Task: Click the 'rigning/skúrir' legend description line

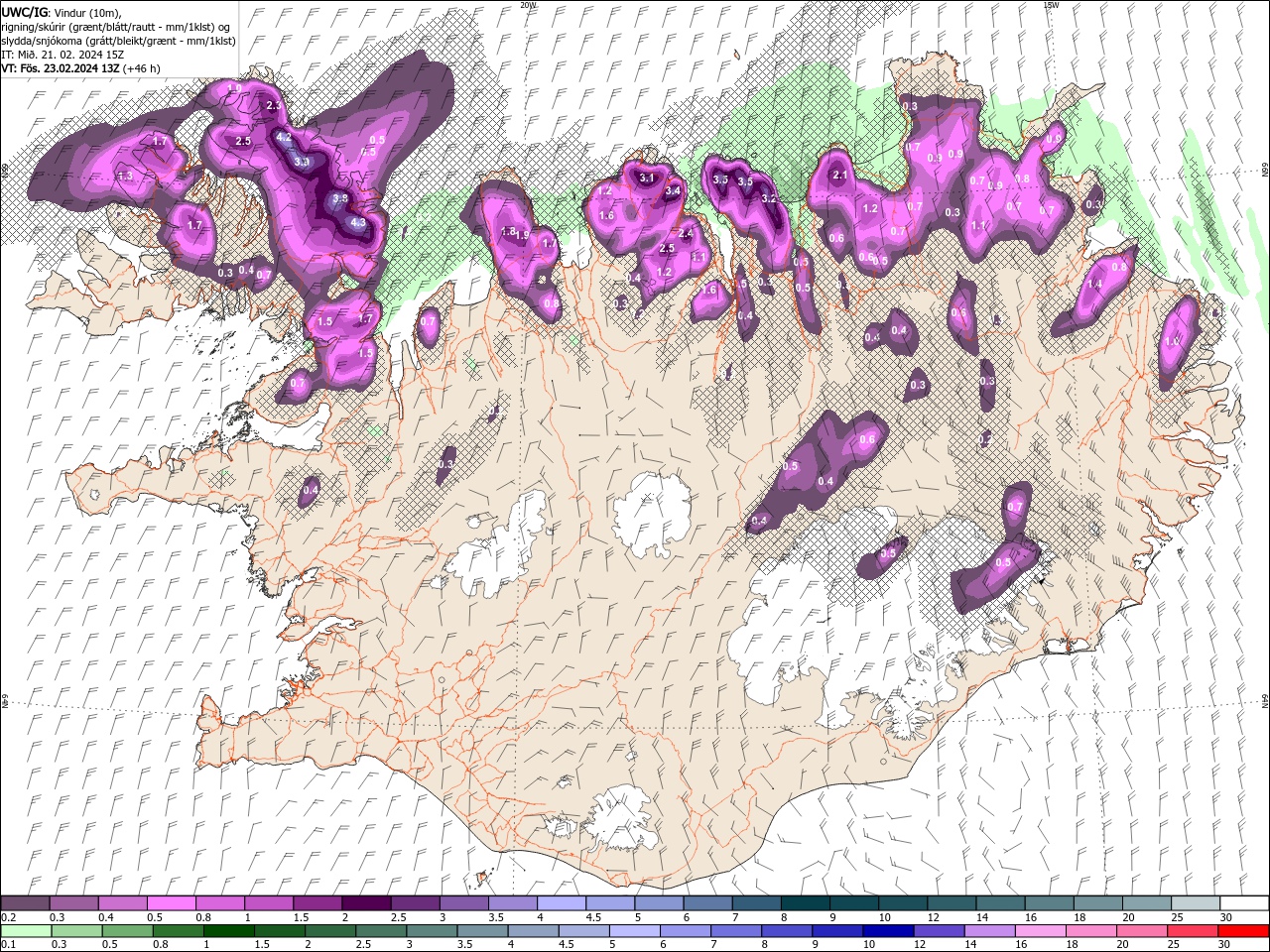Action: [x=118, y=27]
